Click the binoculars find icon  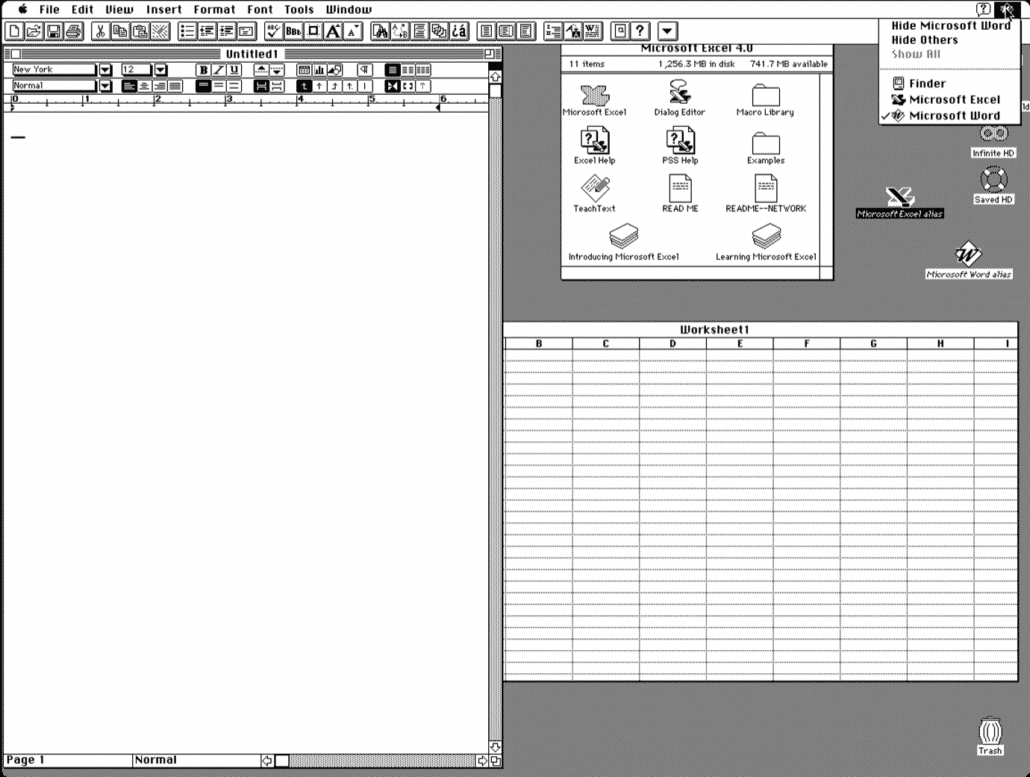tap(380, 31)
